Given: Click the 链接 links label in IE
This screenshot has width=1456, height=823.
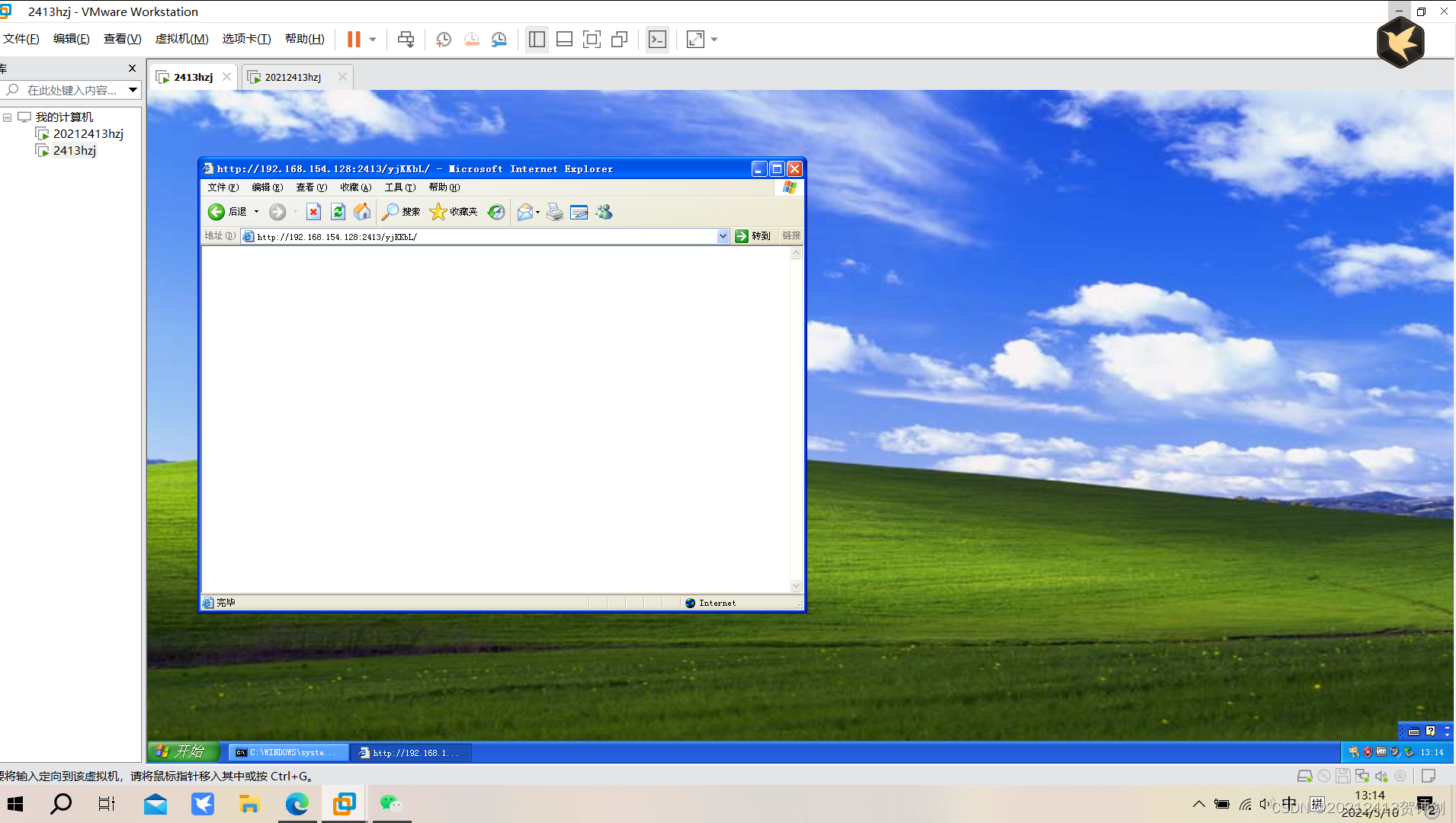Looking at the screenshot, I should pyautogui.click(x=791, y=235).
